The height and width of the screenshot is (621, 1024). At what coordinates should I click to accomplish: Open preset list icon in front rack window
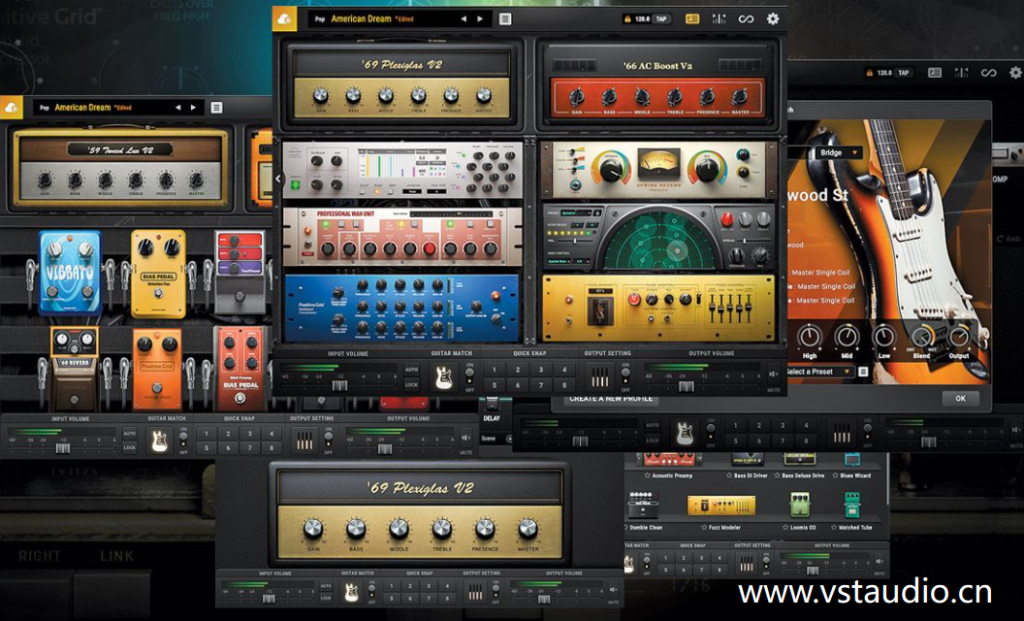pos(505,19)
